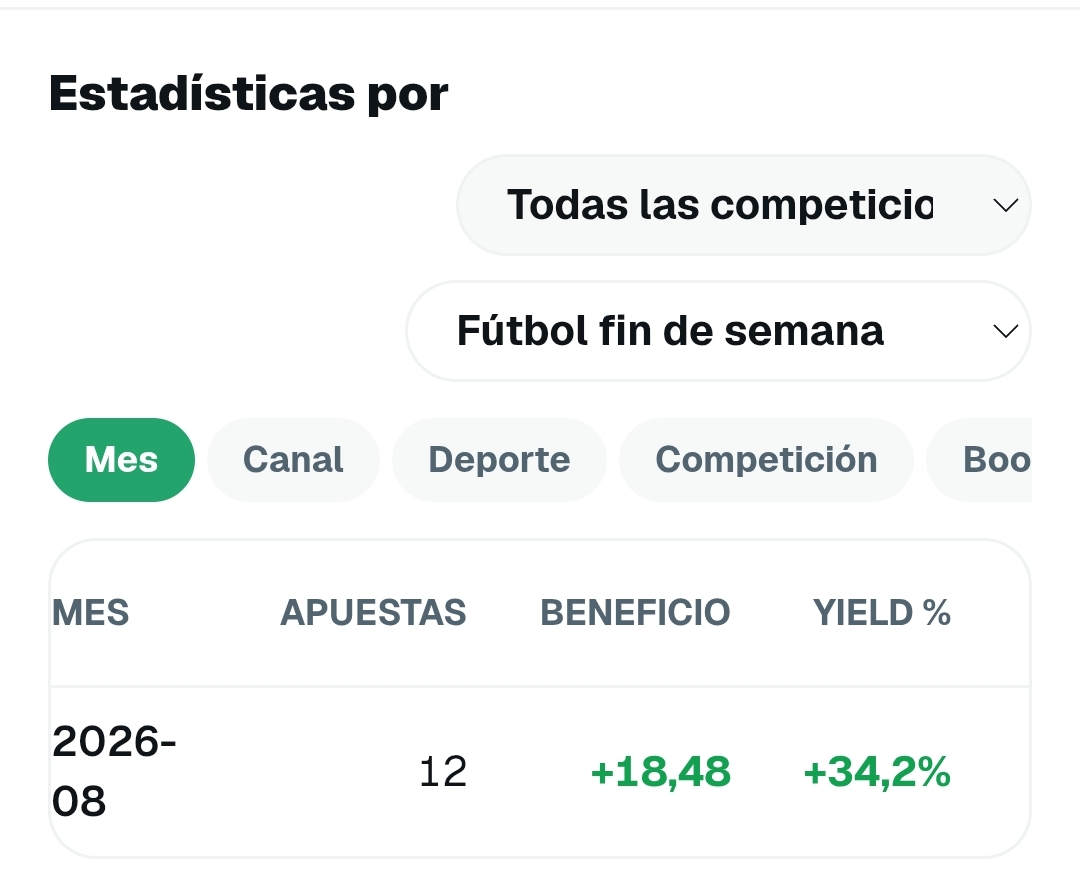Open the 'Todas las competiciones' dropdown

(x=744, y=205)
